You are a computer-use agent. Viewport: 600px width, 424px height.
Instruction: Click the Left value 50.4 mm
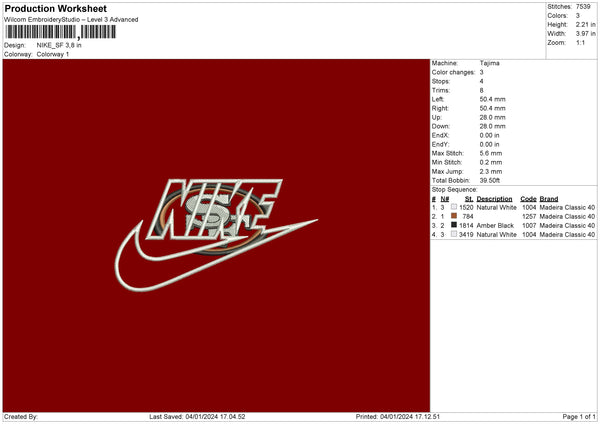(492, 99)
